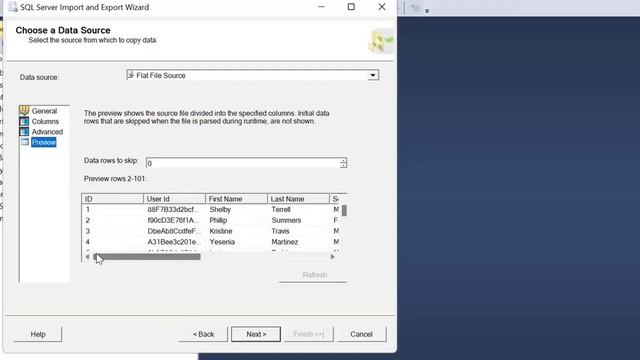Select the General page in sidebar
This screenshot has width=640, height=360.
coord(44,111)
